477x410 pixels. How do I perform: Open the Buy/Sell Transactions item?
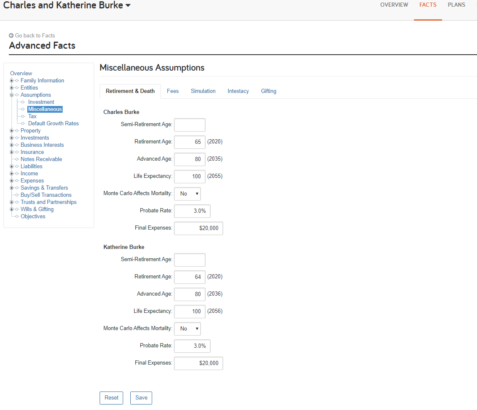46,195
